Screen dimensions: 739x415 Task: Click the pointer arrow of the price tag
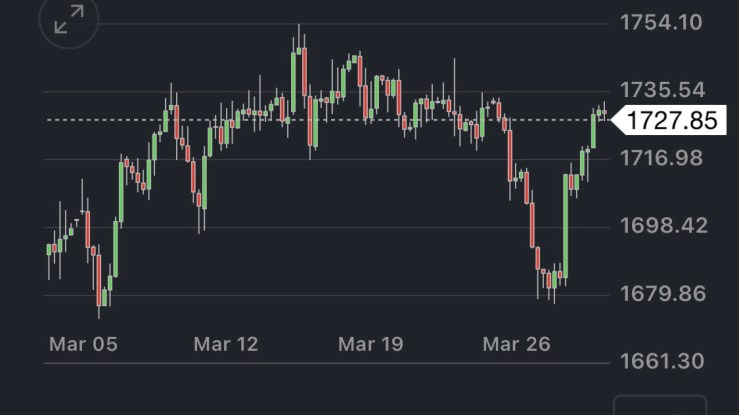click(615, 121)
